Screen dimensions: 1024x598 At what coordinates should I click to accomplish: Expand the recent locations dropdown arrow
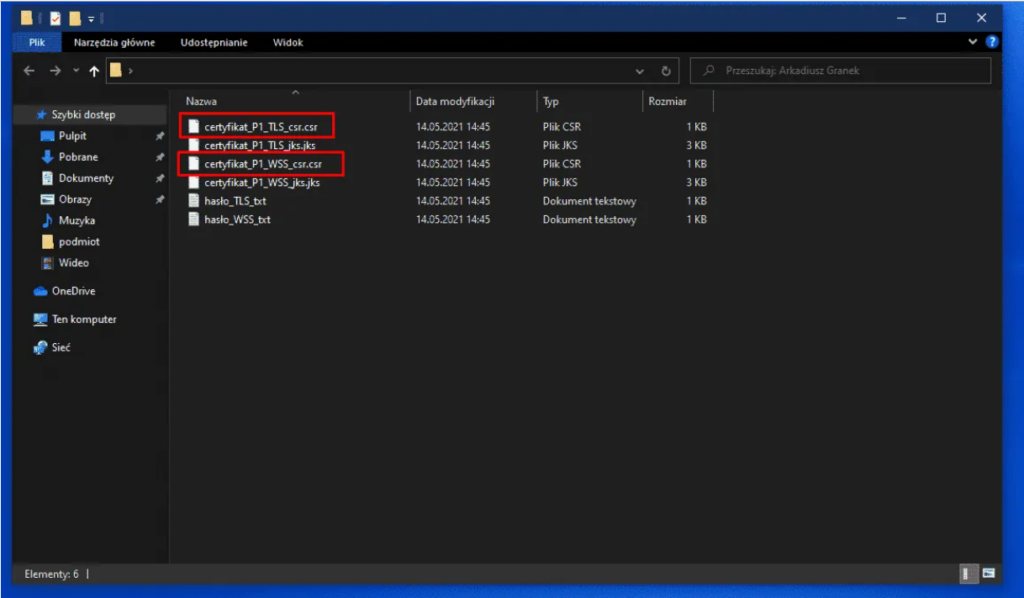tap(75, 71)
